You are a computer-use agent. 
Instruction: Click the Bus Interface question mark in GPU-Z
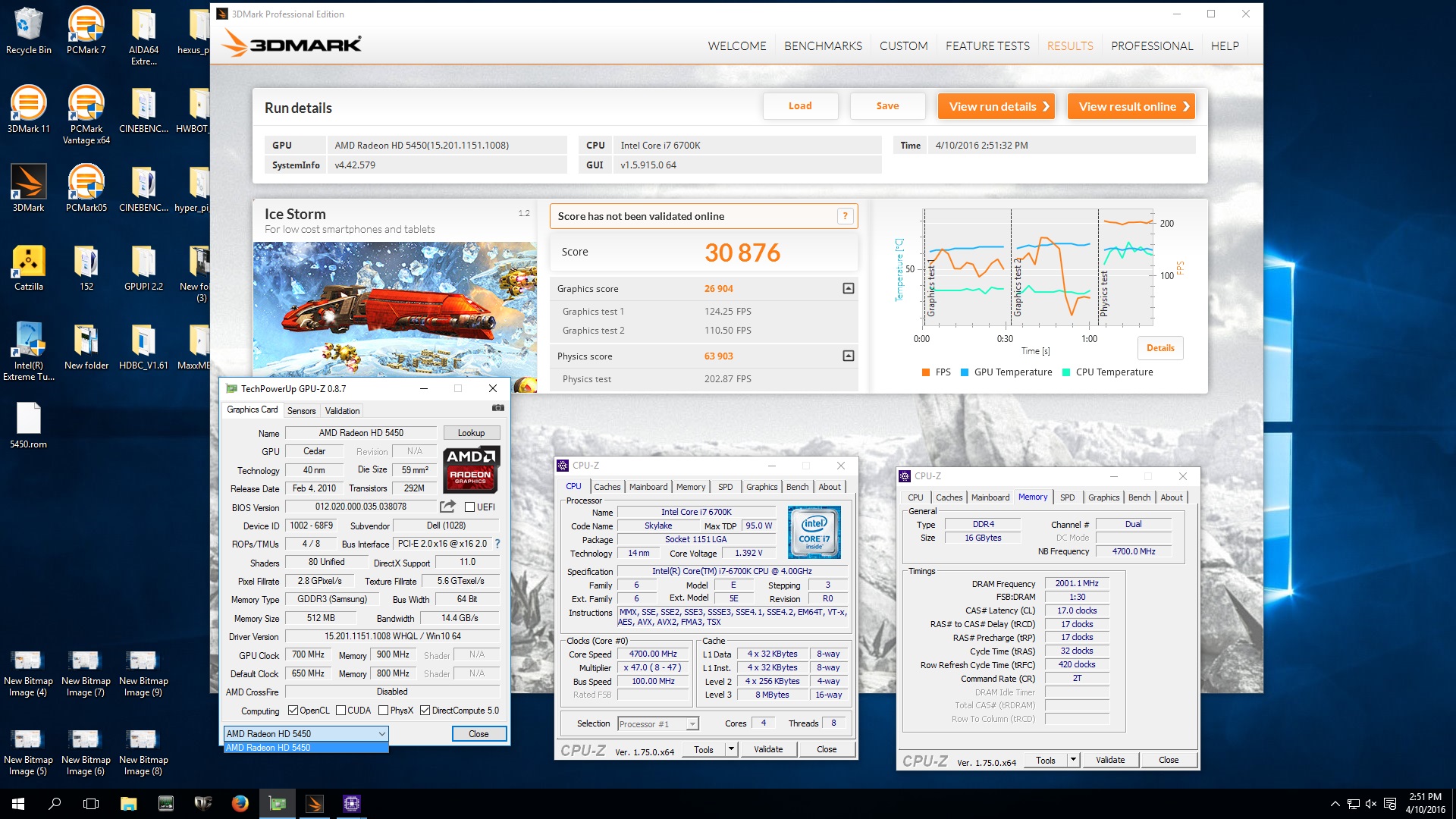pos(497,544)
